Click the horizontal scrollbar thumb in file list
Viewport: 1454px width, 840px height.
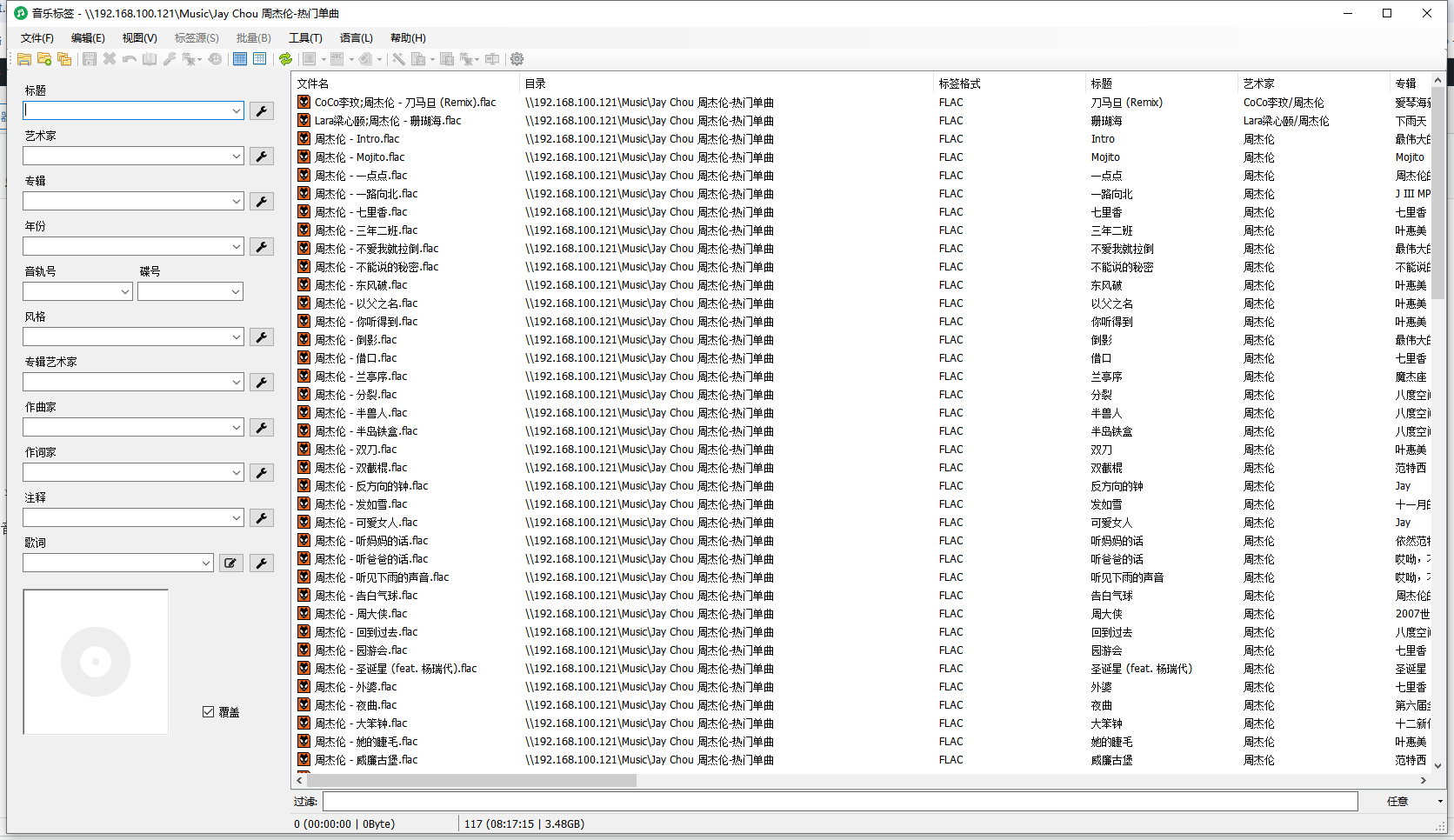[x=471, y=780]
